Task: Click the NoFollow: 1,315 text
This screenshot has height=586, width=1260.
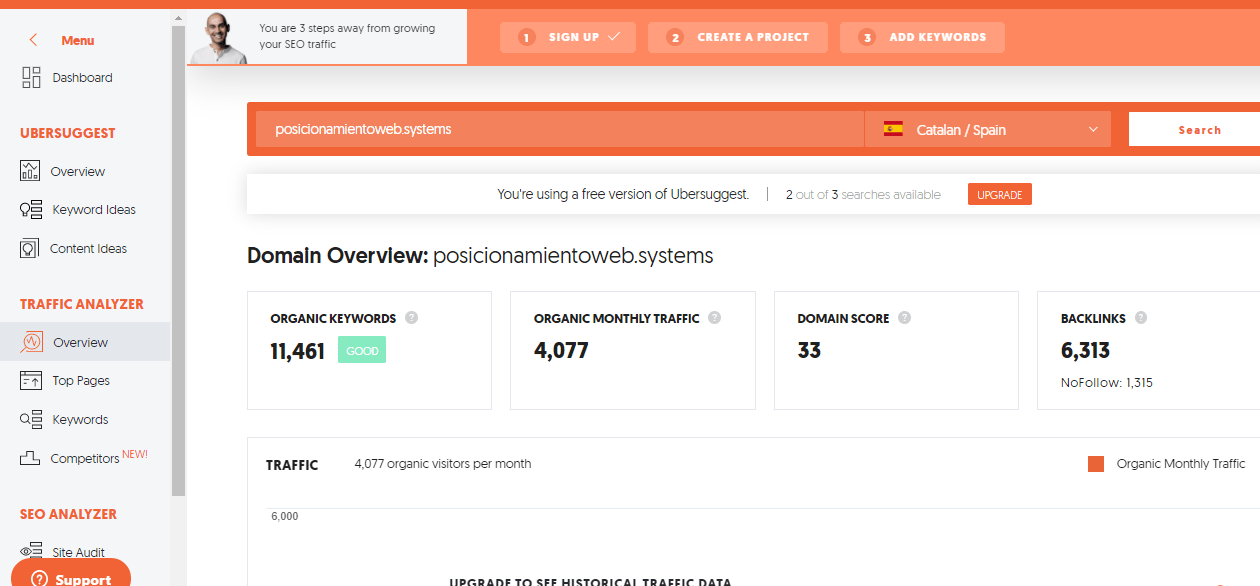Action: coord(1107,382)
